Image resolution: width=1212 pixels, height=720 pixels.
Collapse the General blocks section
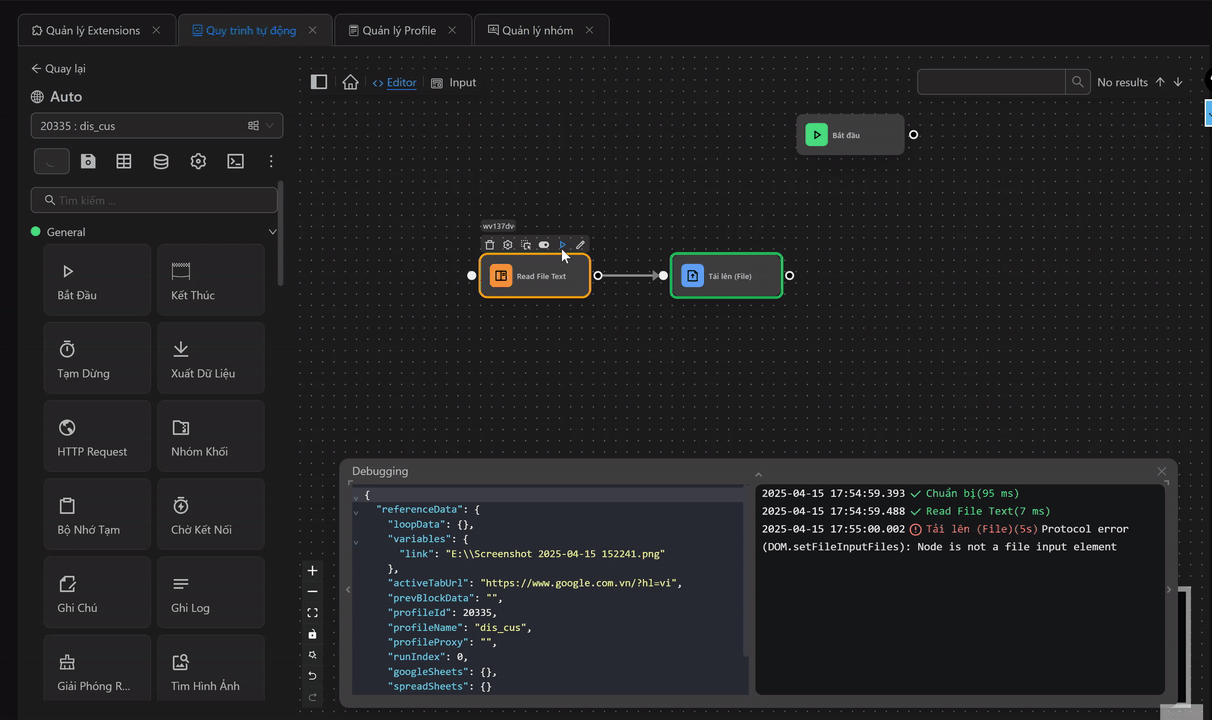tap(272, 232)
